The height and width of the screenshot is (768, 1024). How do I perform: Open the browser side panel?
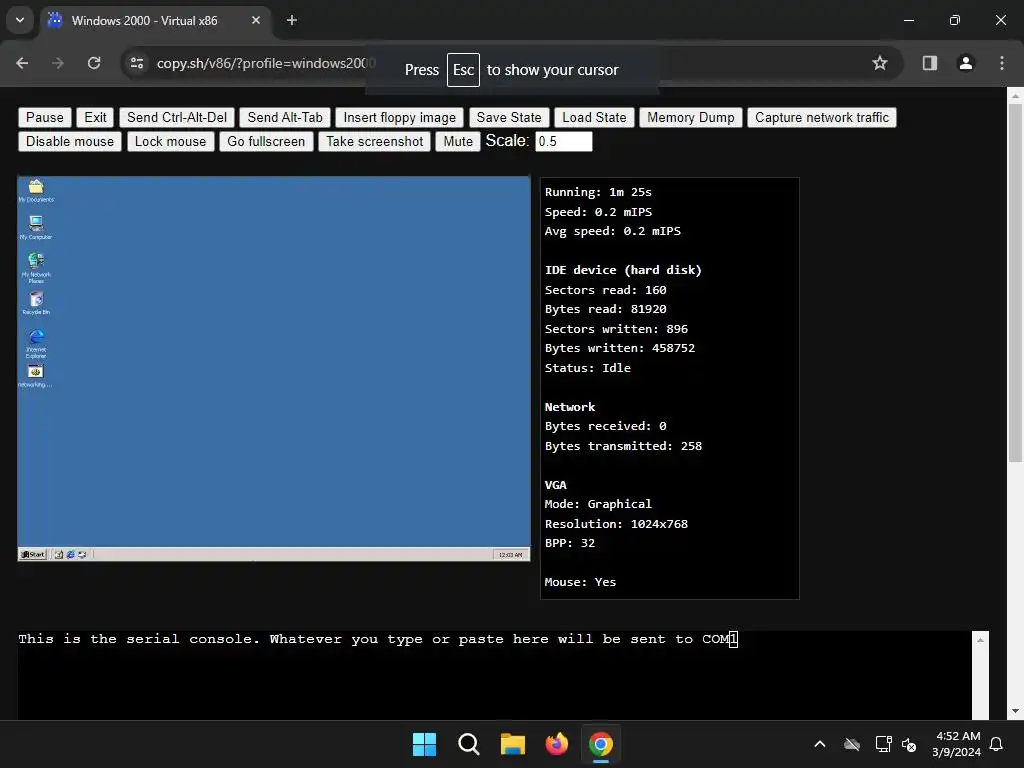[930, 63]
